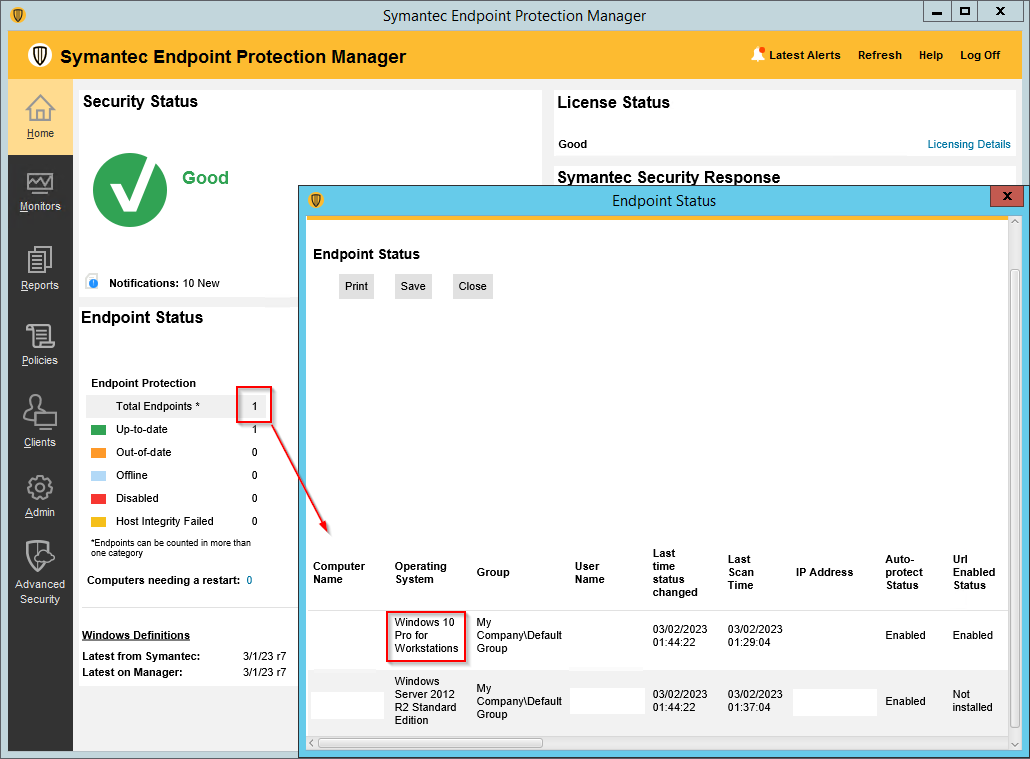Image resolution: width=1030 pixels, height=759 pixels.
Task: Click the horizontal scrollbar in Endpoint Status
Action: (x=430, y=743)
